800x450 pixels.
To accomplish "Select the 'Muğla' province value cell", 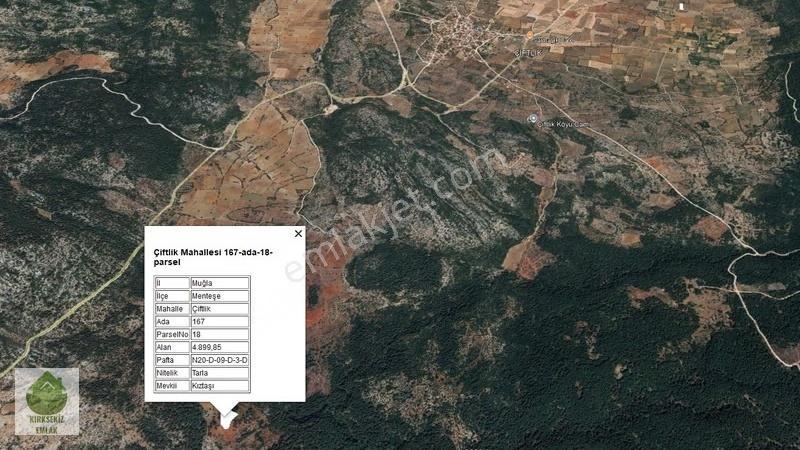I will (x=220, y=283).
